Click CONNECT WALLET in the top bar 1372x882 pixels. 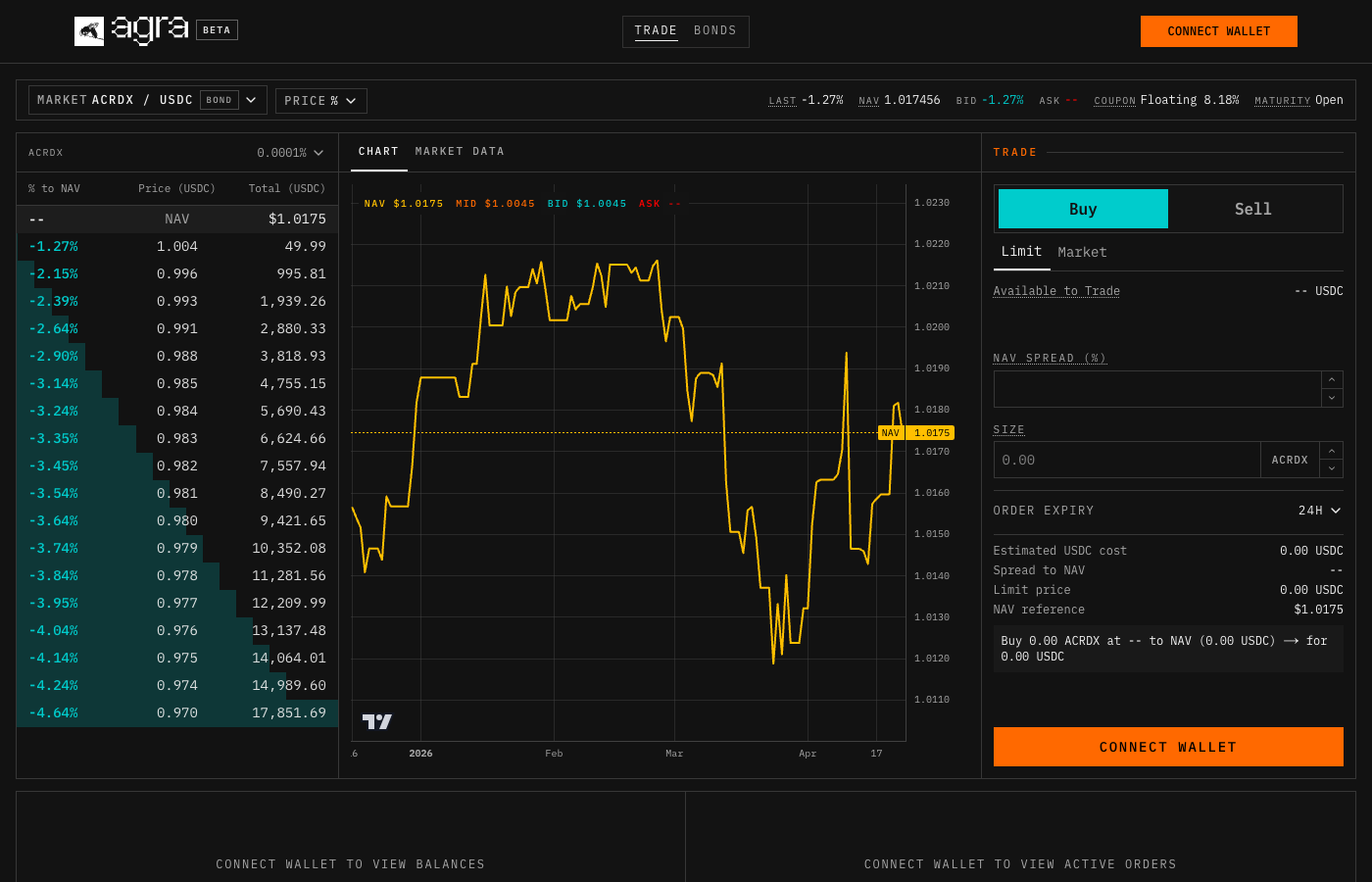pos(1218,30)
